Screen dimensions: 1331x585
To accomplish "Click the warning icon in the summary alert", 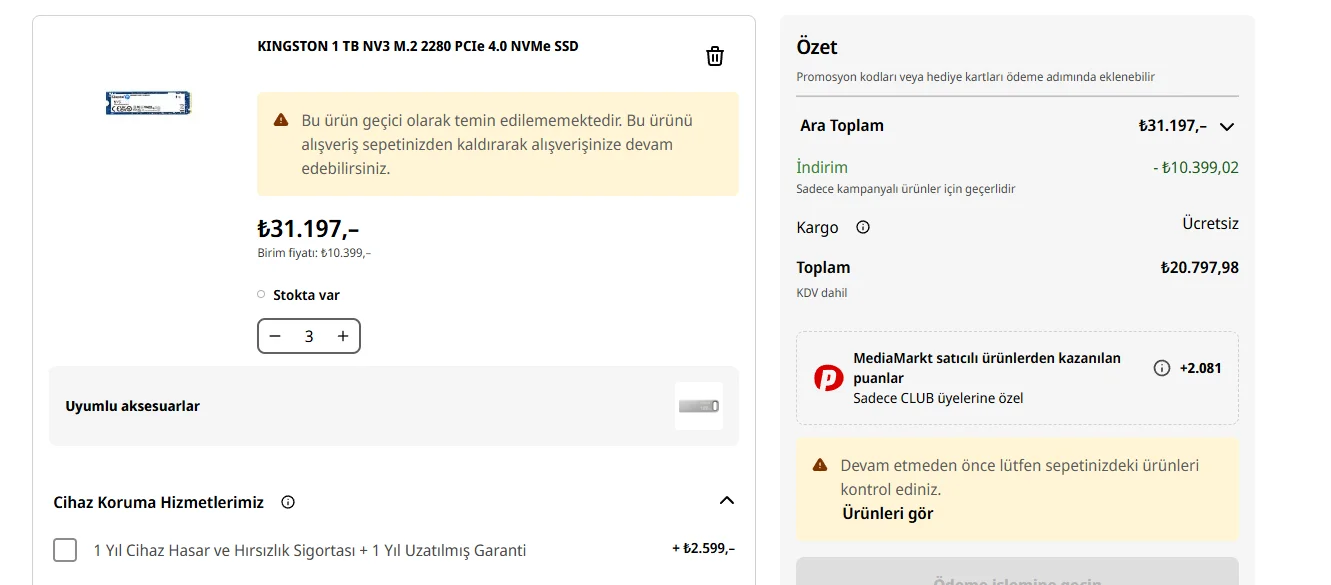I will 820,465.
